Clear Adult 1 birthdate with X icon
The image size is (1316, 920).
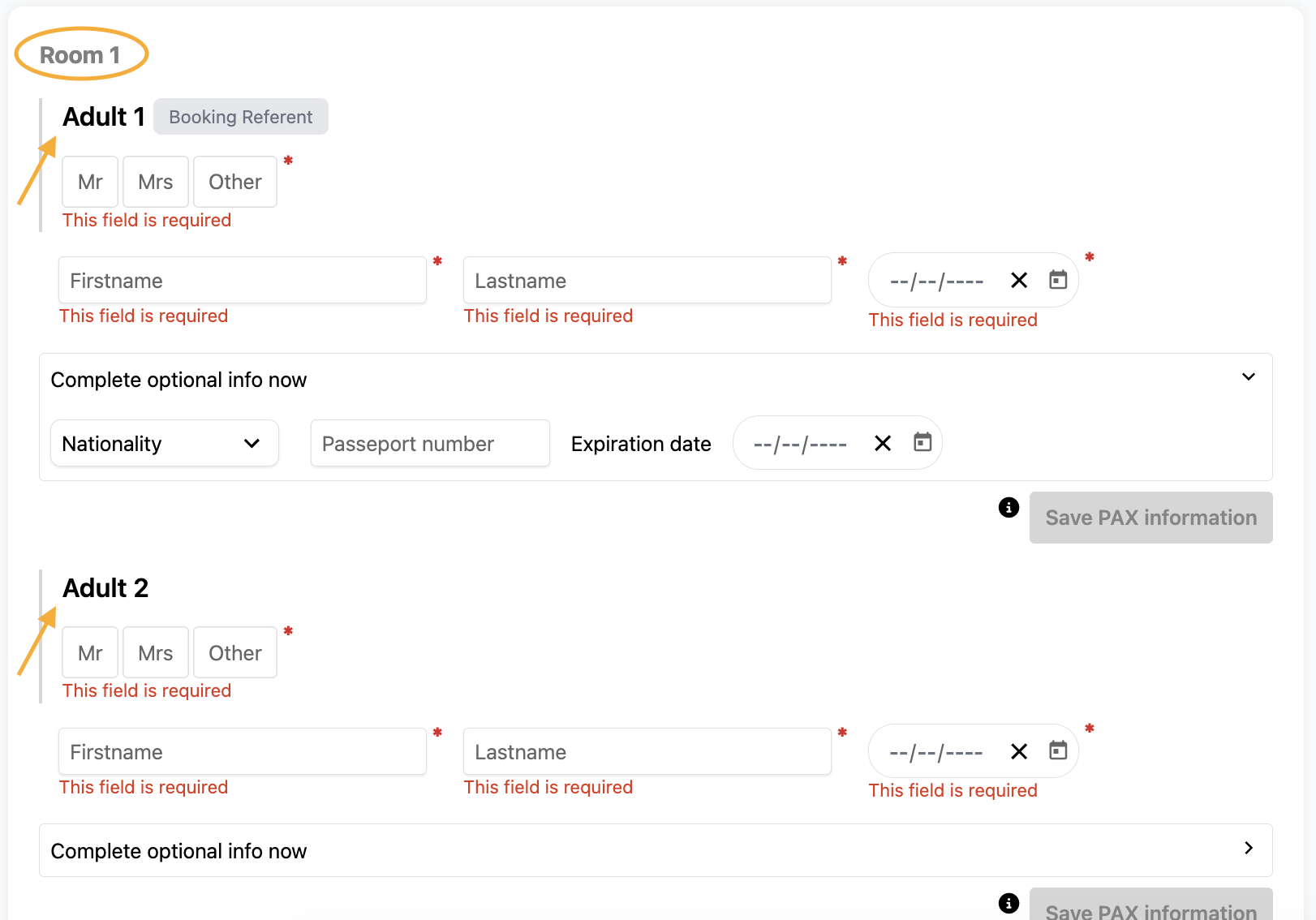(1019, 280)
